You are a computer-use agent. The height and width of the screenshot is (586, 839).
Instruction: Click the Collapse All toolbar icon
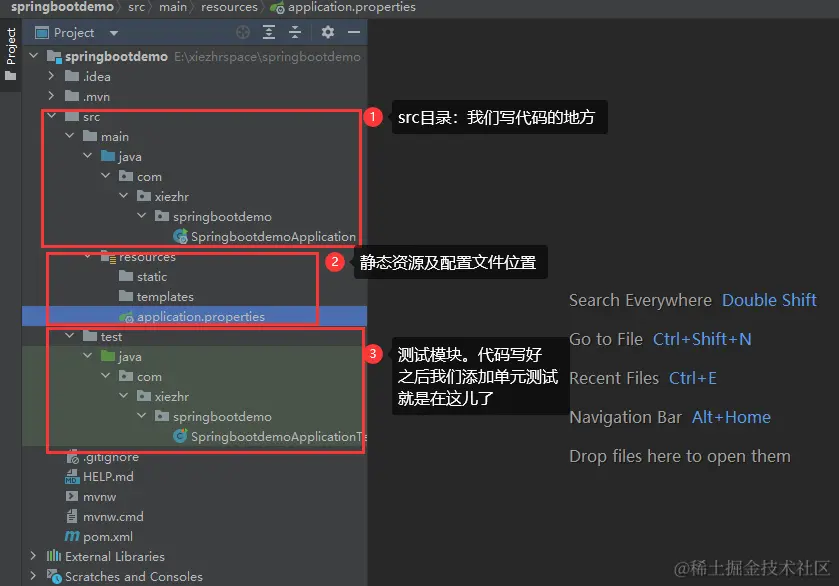coord(295,33)
